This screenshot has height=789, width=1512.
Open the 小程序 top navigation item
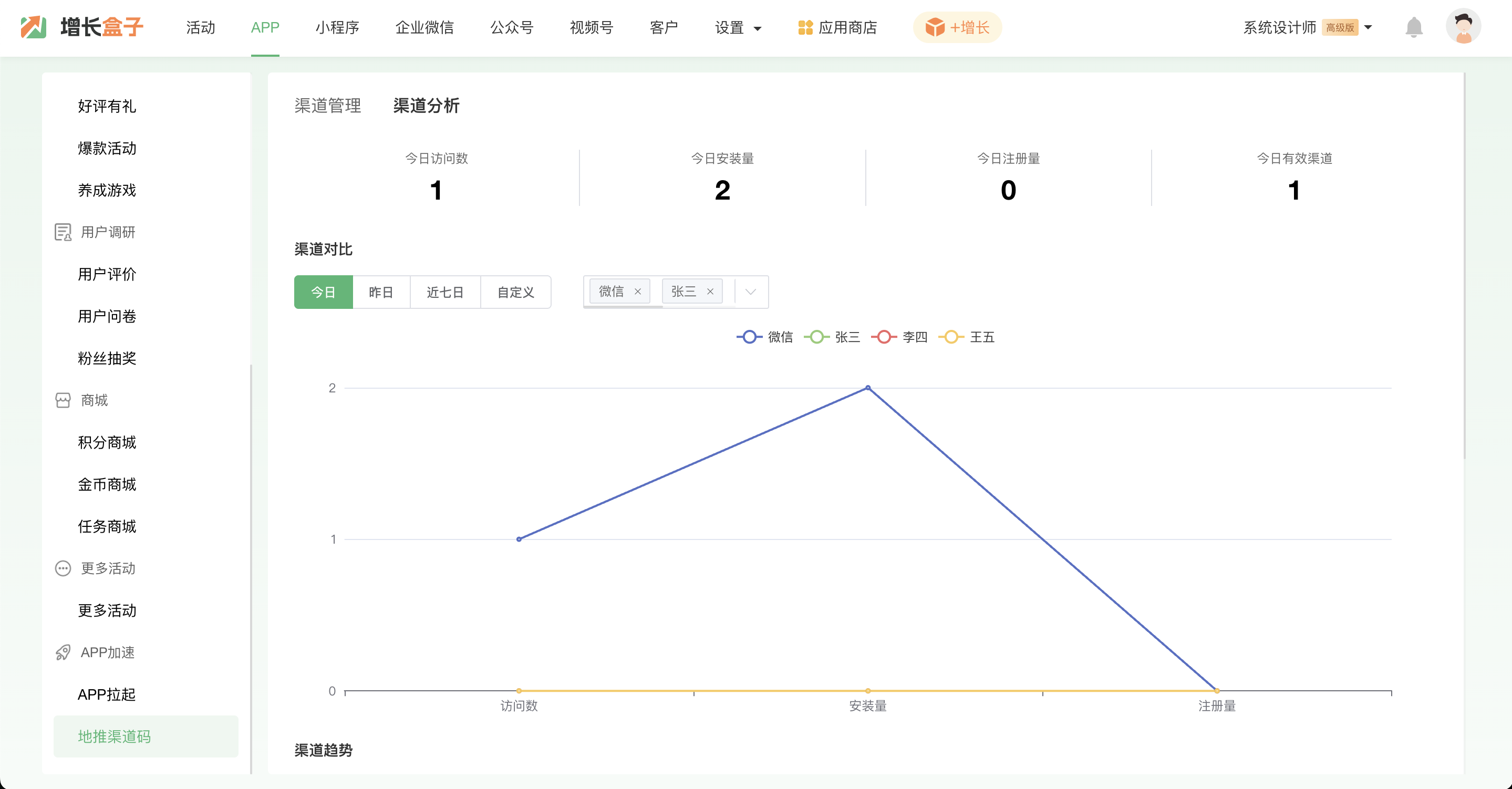click(x=337, y=28)
